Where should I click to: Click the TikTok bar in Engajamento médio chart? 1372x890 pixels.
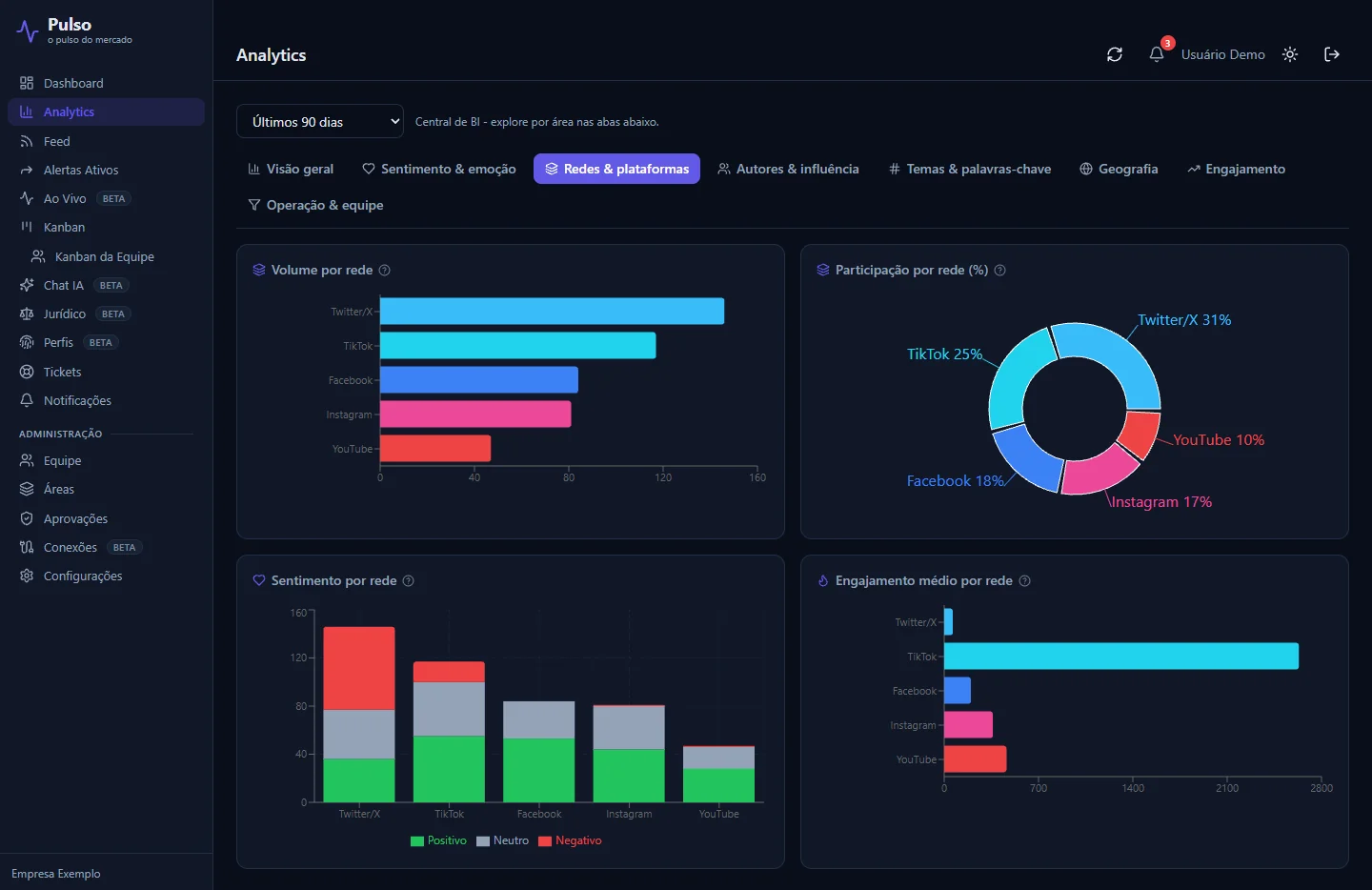[x=1121, y=657]
